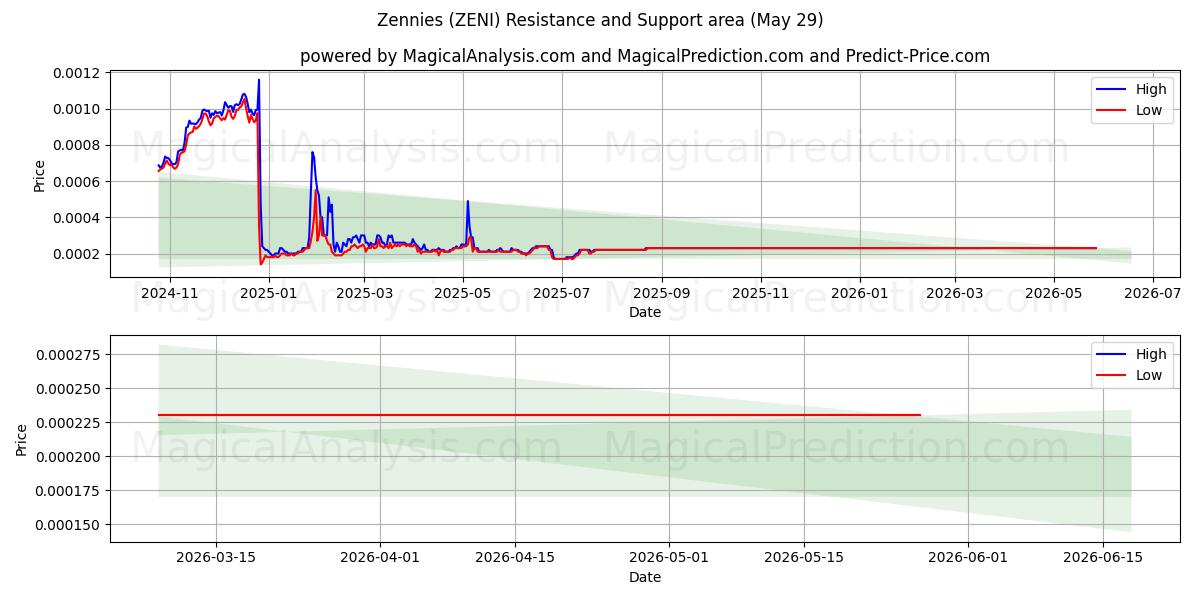
Task: Click the red flat Low line in bottom chart
Action: (539, 415)
